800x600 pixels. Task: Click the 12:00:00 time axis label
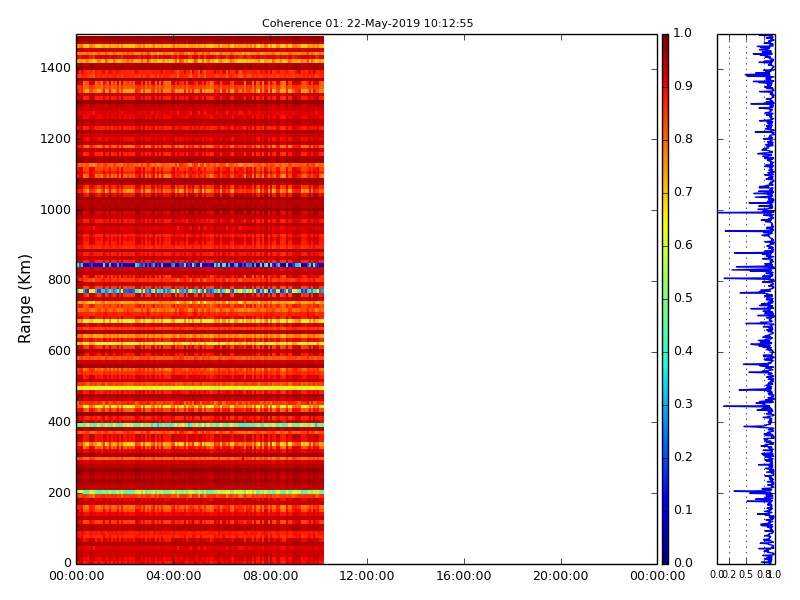coord(367,576)
